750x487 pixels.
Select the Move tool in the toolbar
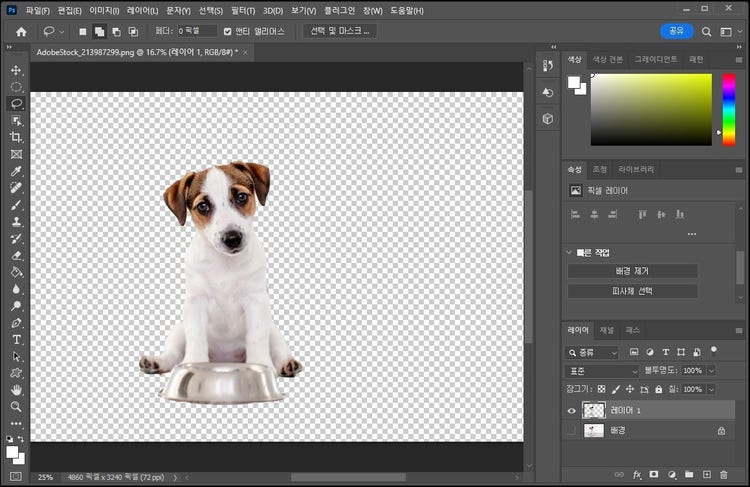point(16,70)
